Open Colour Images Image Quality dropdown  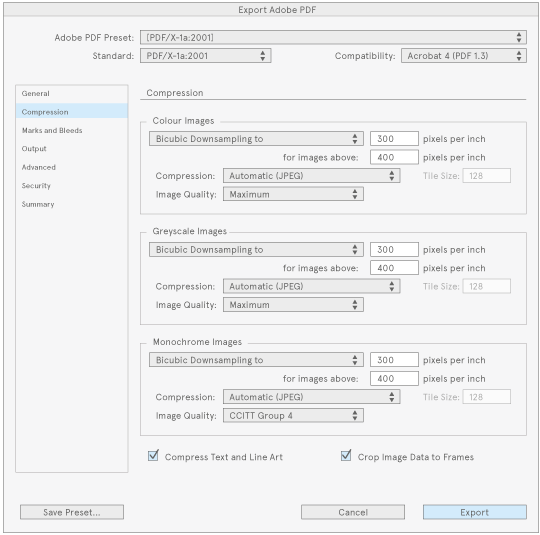click(x=293, y=194)
